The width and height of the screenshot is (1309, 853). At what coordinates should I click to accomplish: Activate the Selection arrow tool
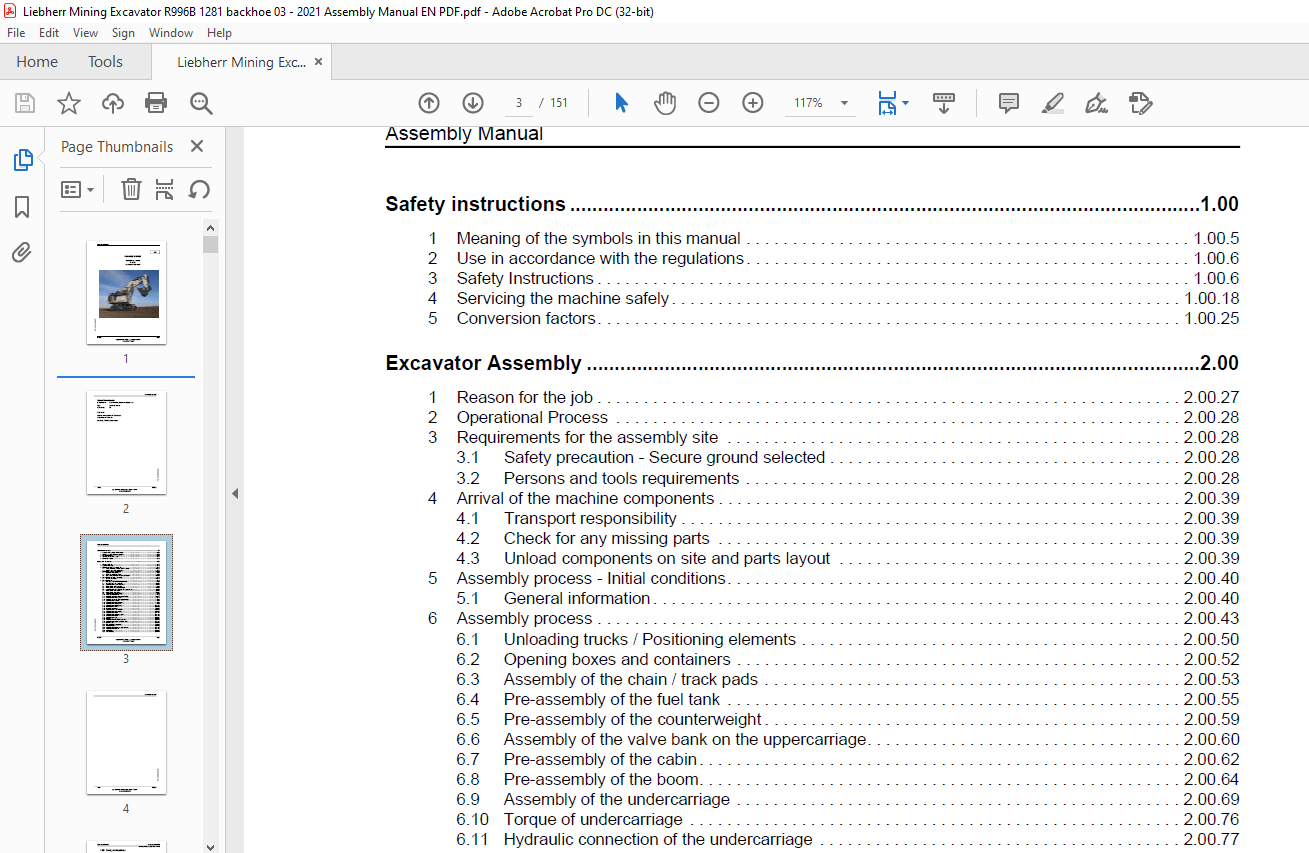[621, 103]
